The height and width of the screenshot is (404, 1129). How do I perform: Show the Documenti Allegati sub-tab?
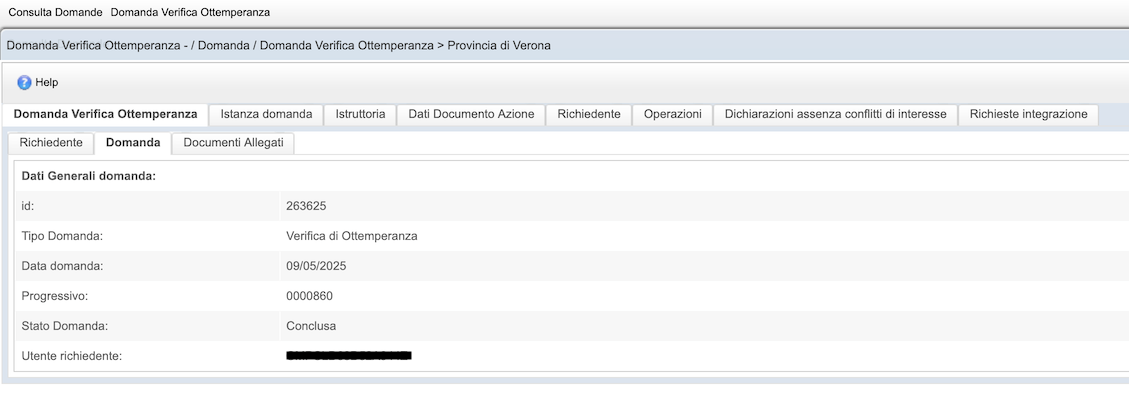(x=233, y=143)
